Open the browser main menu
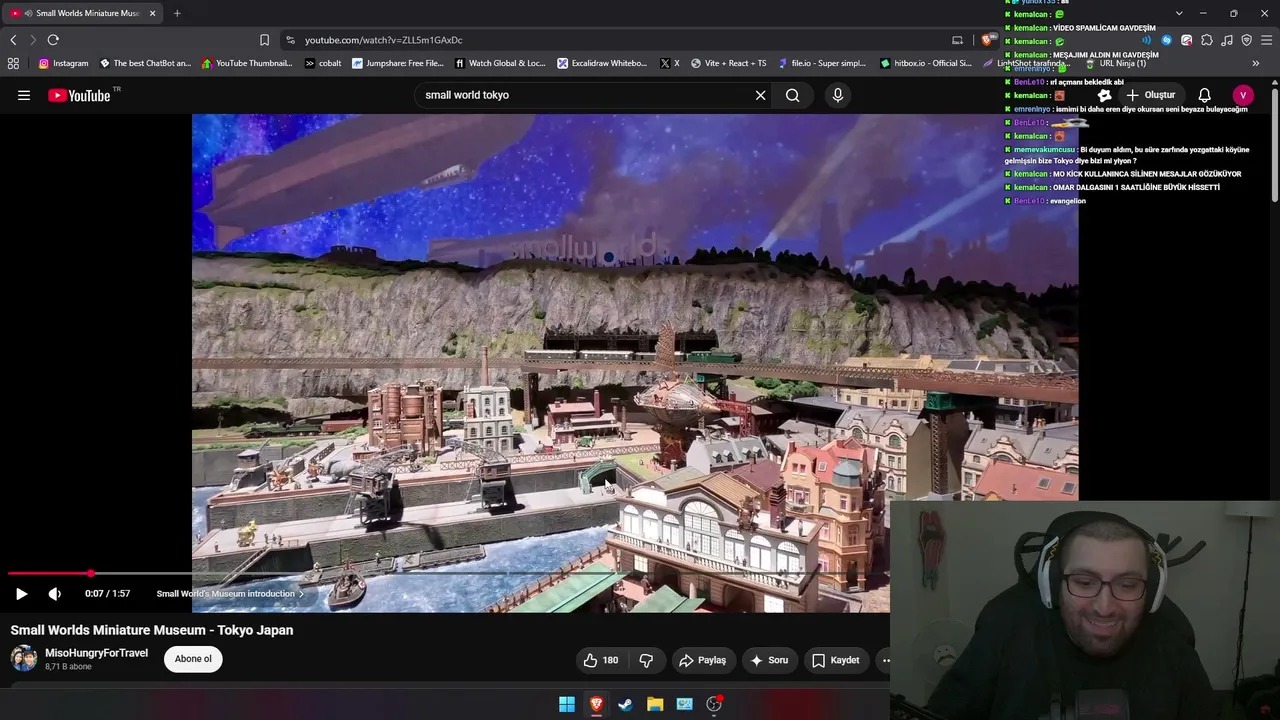This screenshot has width=1280, height=720. click(x=1266, y=40)
